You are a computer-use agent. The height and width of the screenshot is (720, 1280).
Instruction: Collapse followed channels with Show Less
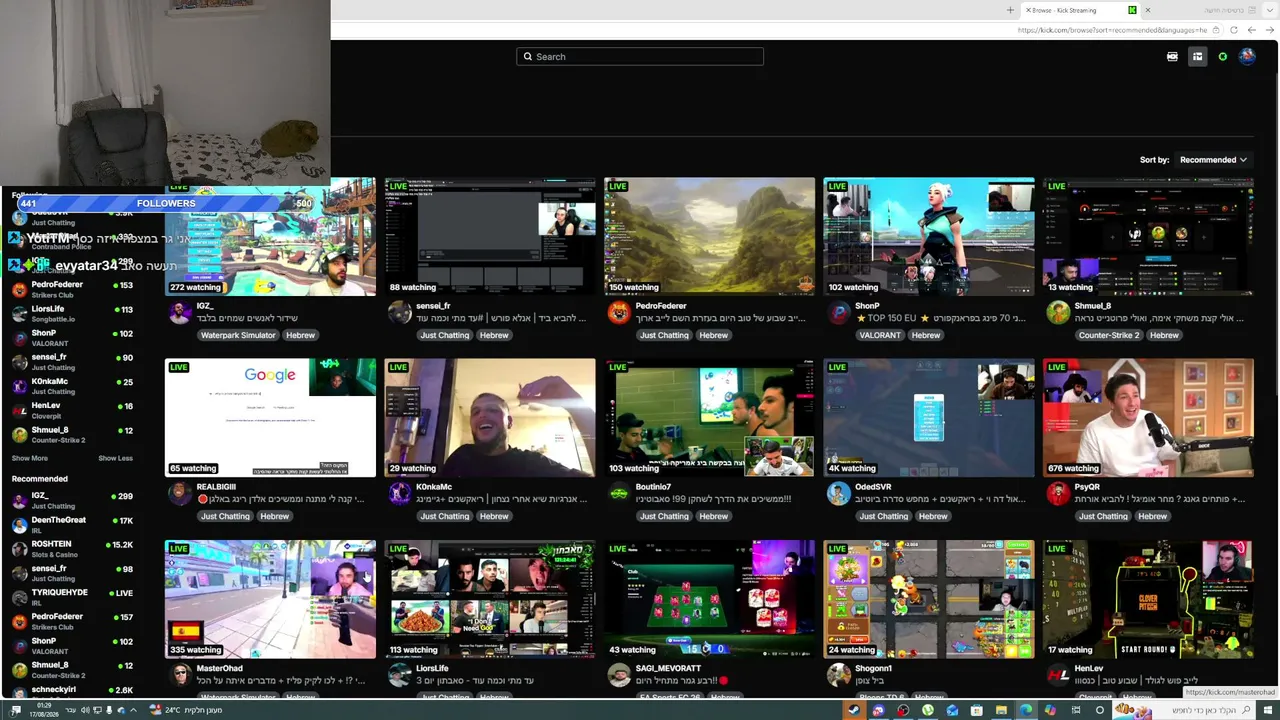115,458
